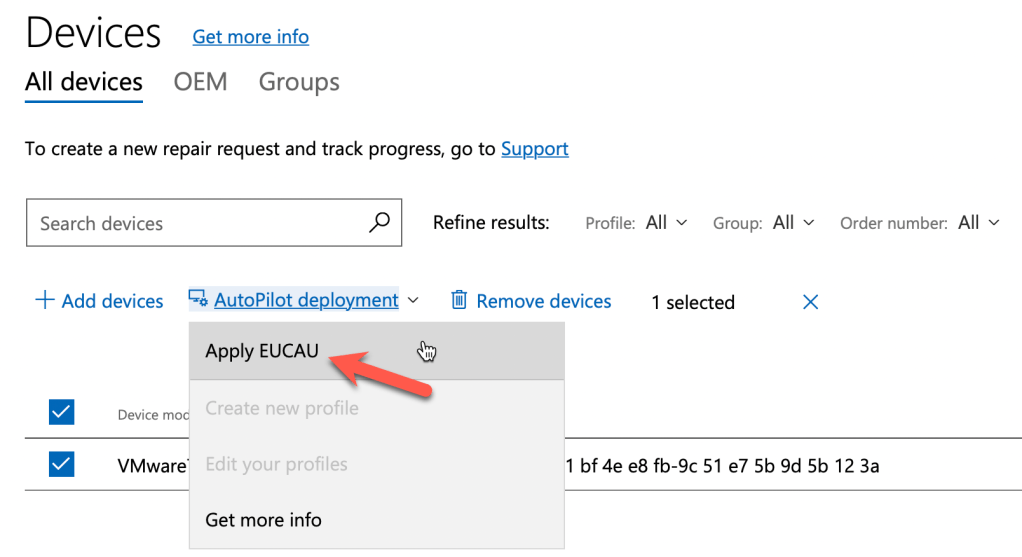Screen dimensions: 1022x557
Task: Click the search magnifier icon
Action: pyautogui.click(x=379, y=222)
